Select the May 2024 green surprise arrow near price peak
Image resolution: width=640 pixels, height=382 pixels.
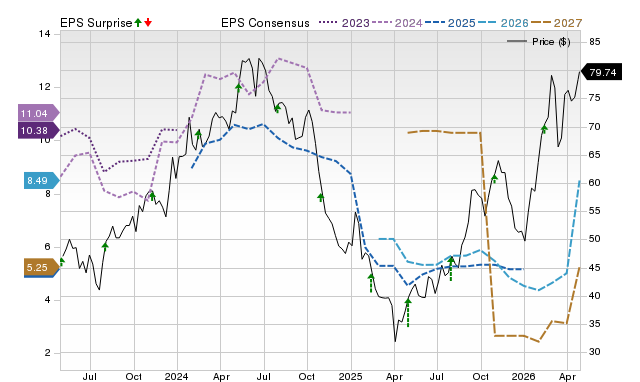[239, 87]
